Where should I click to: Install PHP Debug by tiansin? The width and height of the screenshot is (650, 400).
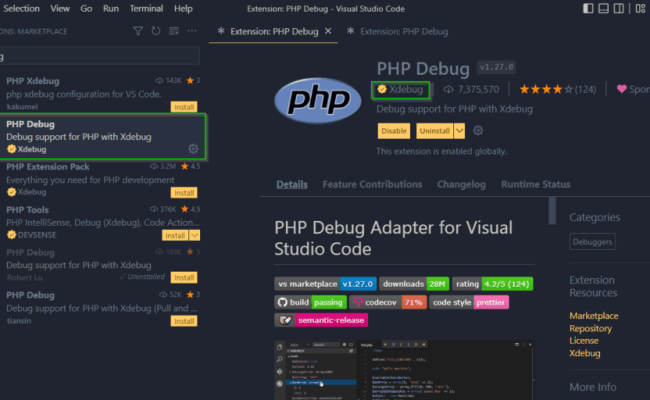click(184, 321)
